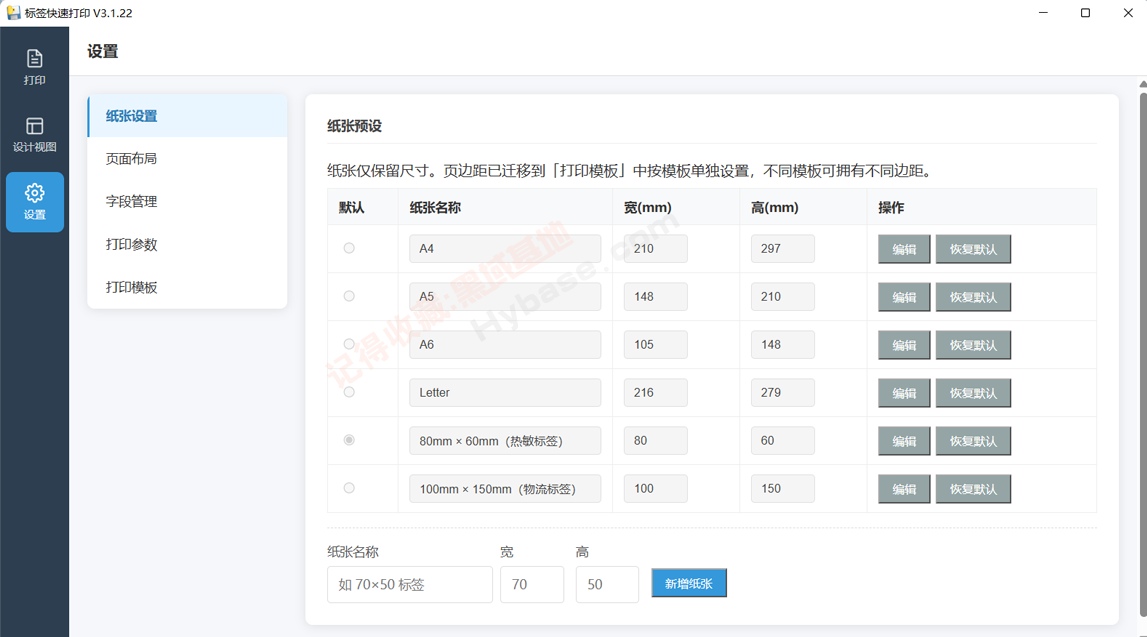Click 编辑 for the Letter row
This screenshot has width=1147, height=637.
point(904,393)
